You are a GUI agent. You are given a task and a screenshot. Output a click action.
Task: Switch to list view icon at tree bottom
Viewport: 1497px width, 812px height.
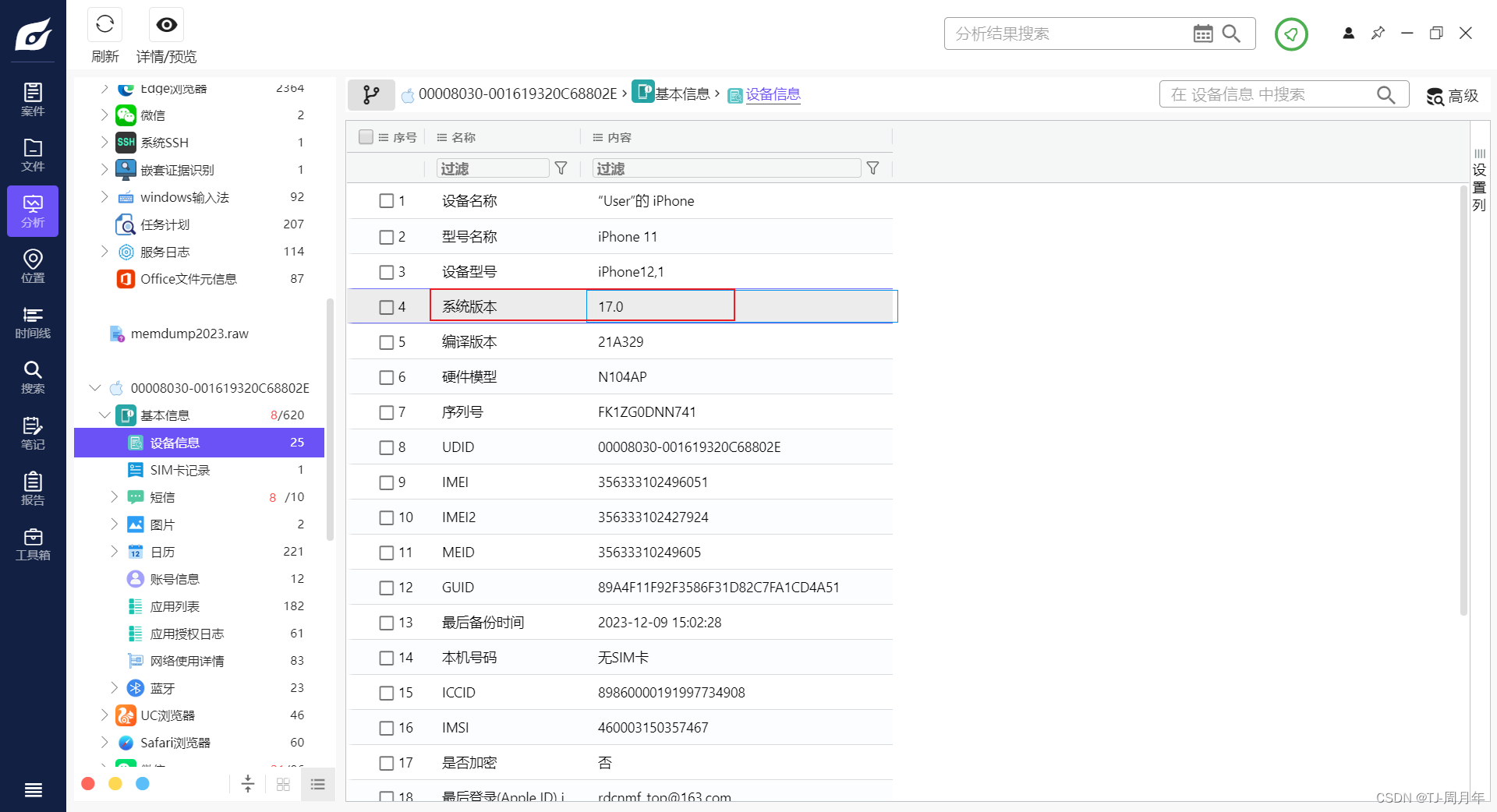[x=317, y=785]
